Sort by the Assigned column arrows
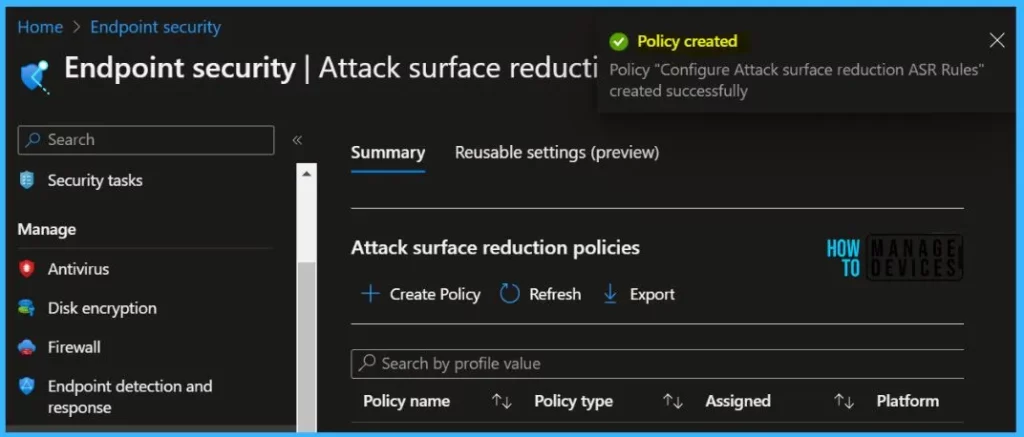Viewport: 1024px width, 437px height. click(x=844, y=401)
